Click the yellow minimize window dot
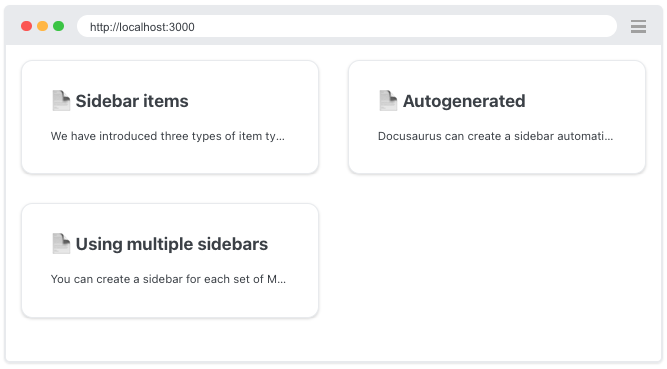Screen dimensions: 667x369 tap(43, 26)
